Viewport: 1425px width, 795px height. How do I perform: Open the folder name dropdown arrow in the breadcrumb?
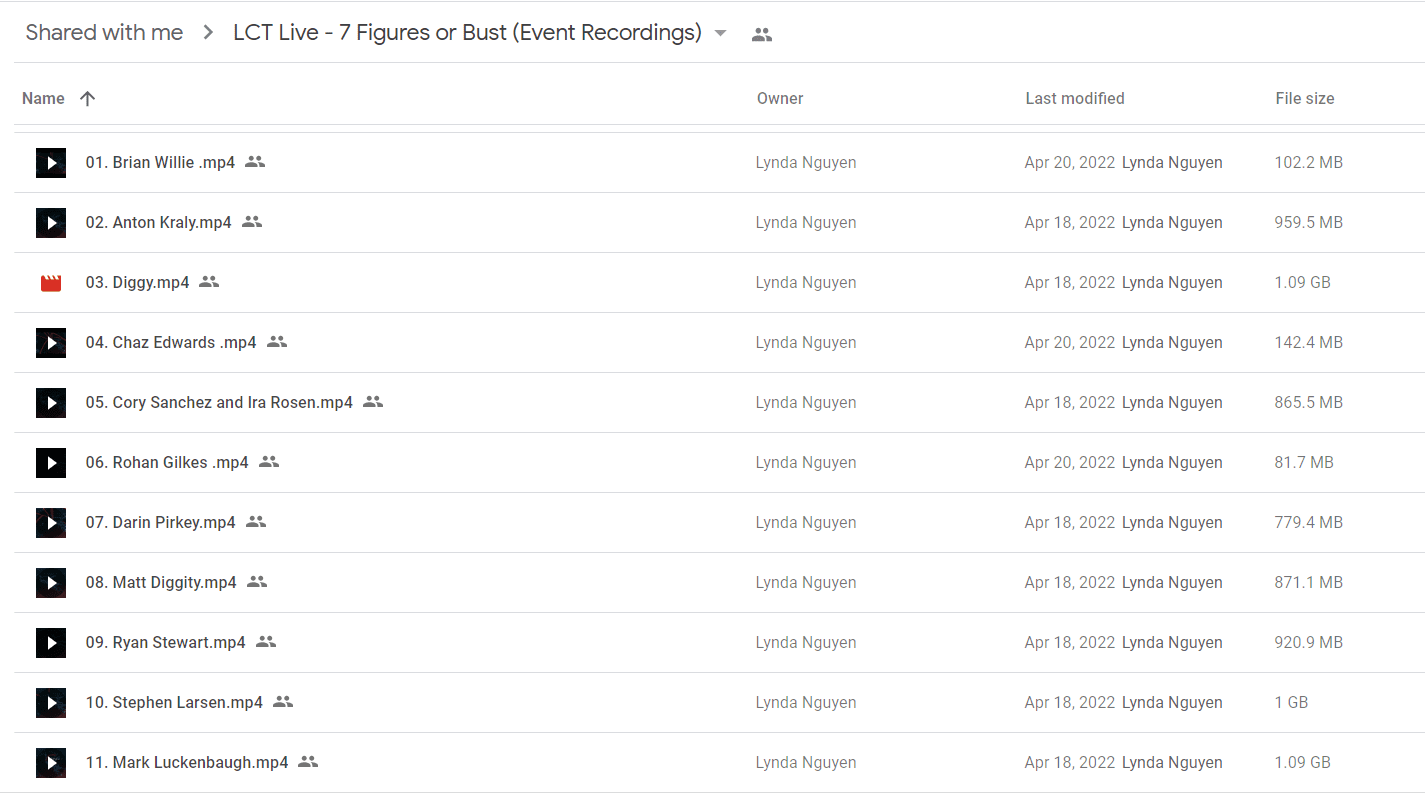[x=720, y=33]
